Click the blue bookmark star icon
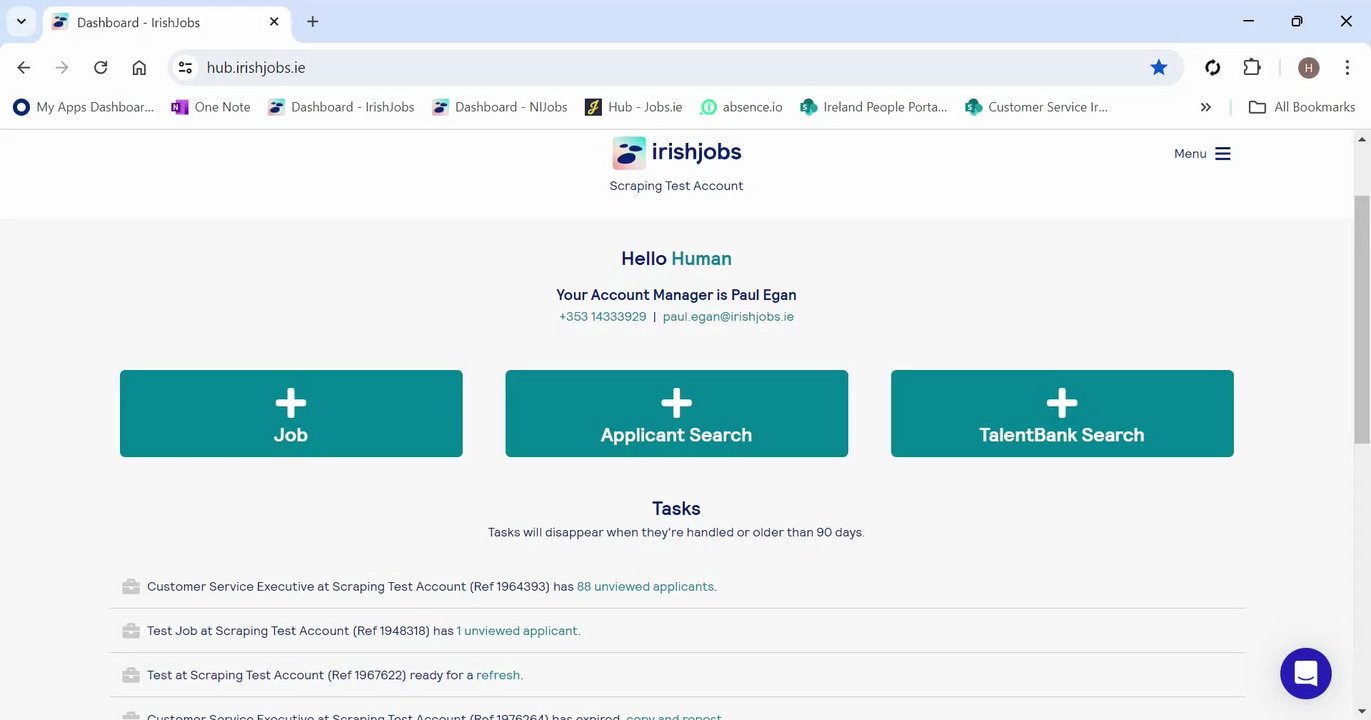 [1159, 67]
